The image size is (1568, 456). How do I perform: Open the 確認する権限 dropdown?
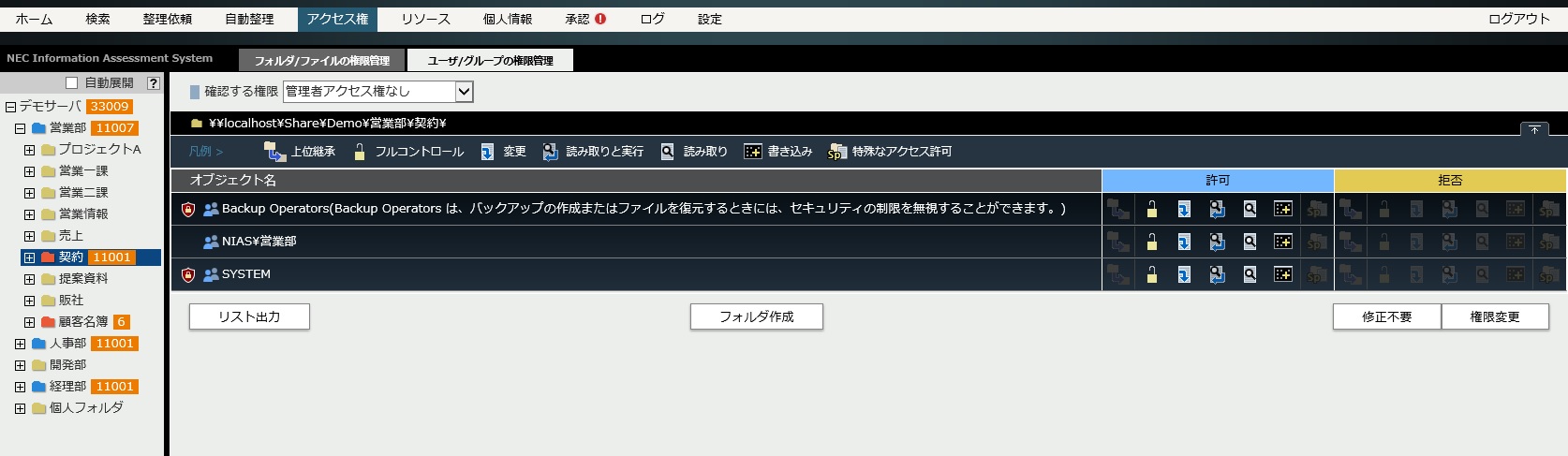[378, 91]
